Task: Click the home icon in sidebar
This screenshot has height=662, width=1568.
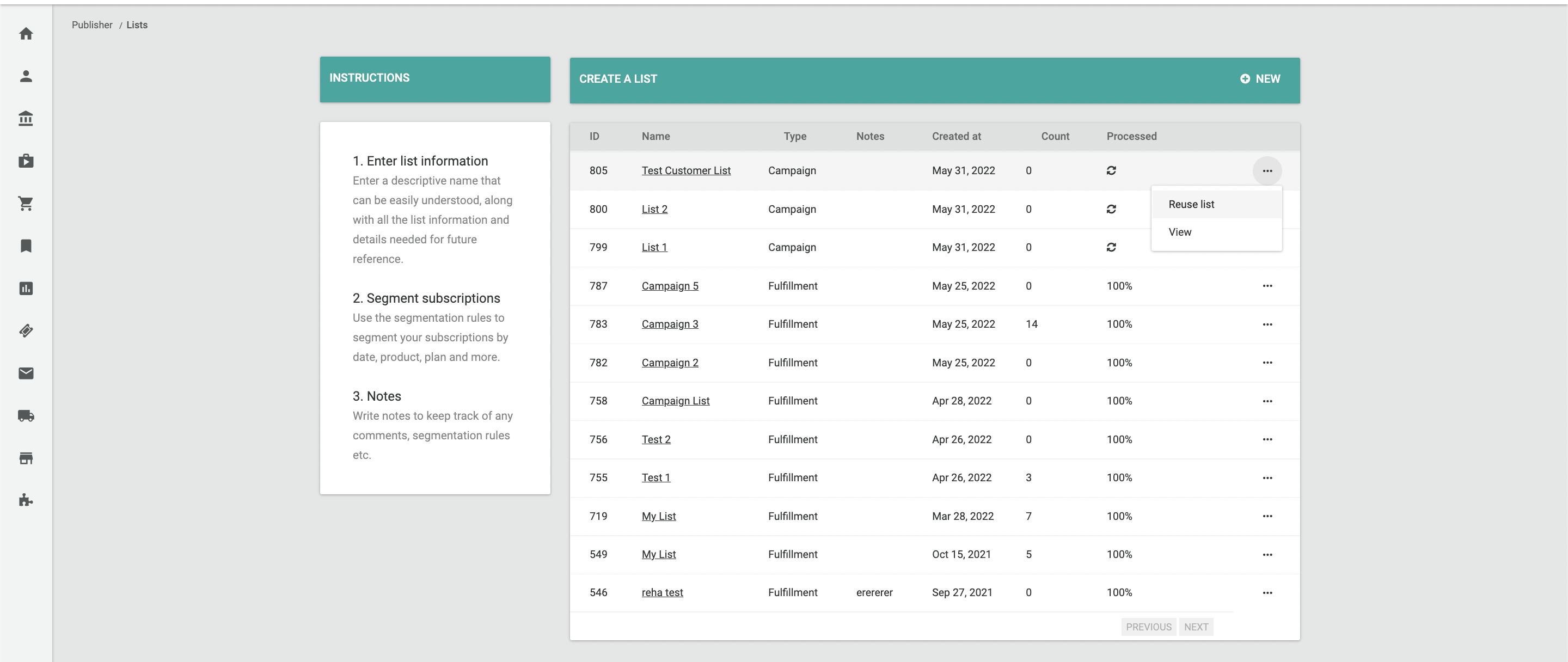Action: pos(26,33)
